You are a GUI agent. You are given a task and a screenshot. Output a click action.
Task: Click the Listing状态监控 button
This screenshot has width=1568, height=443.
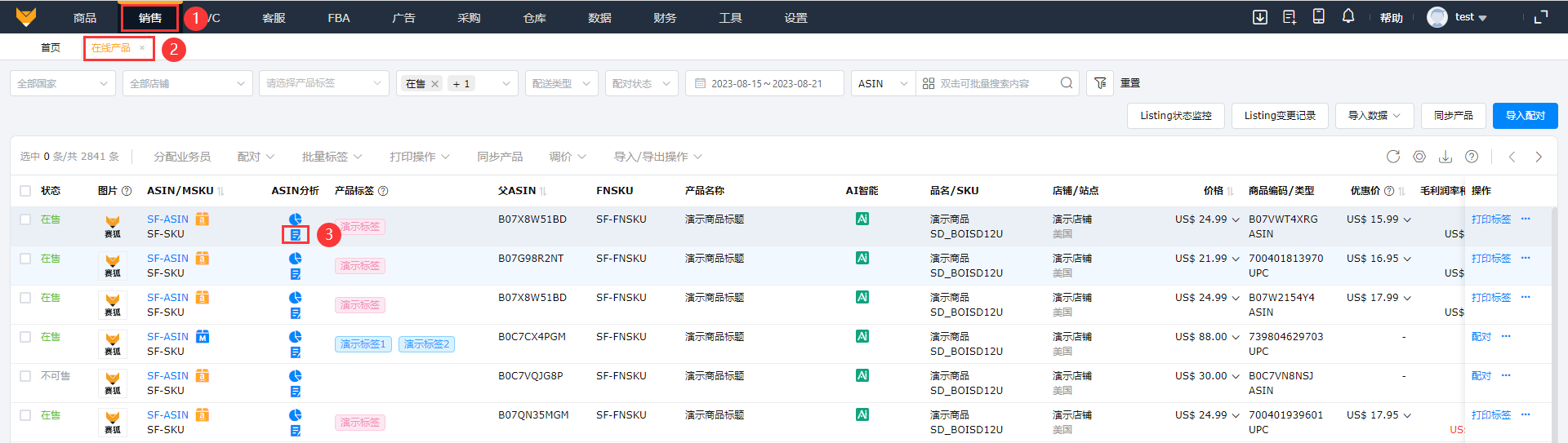[x=1175, y=116]
